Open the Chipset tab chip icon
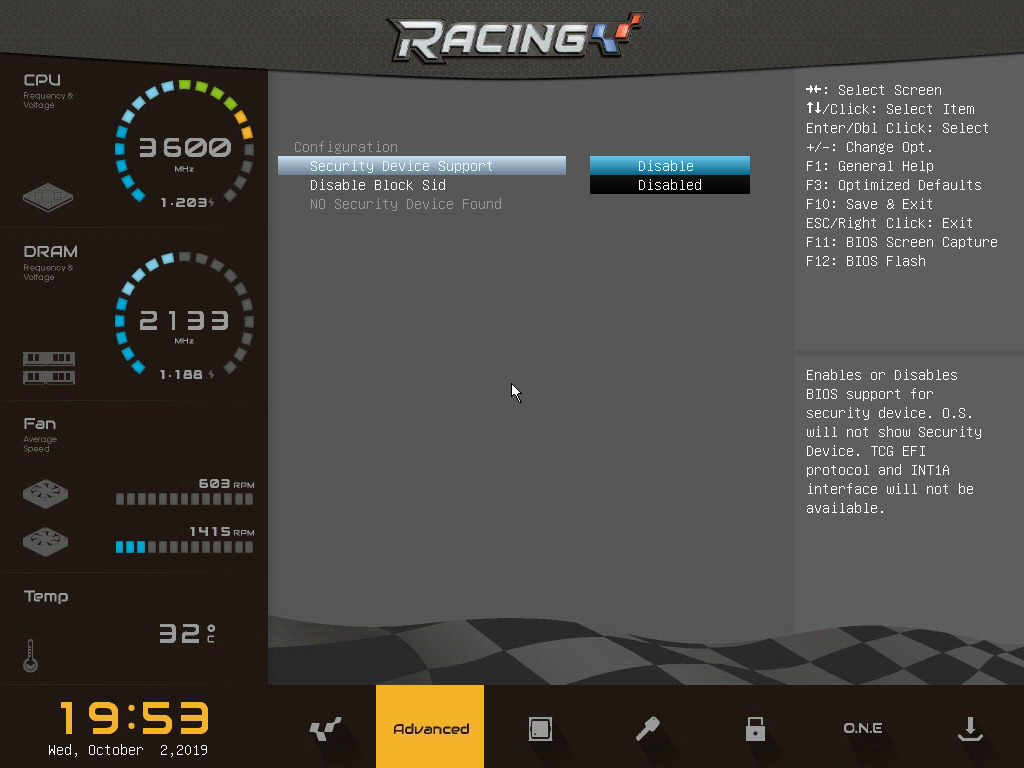1024x768 pixels. tap(540, 728)
